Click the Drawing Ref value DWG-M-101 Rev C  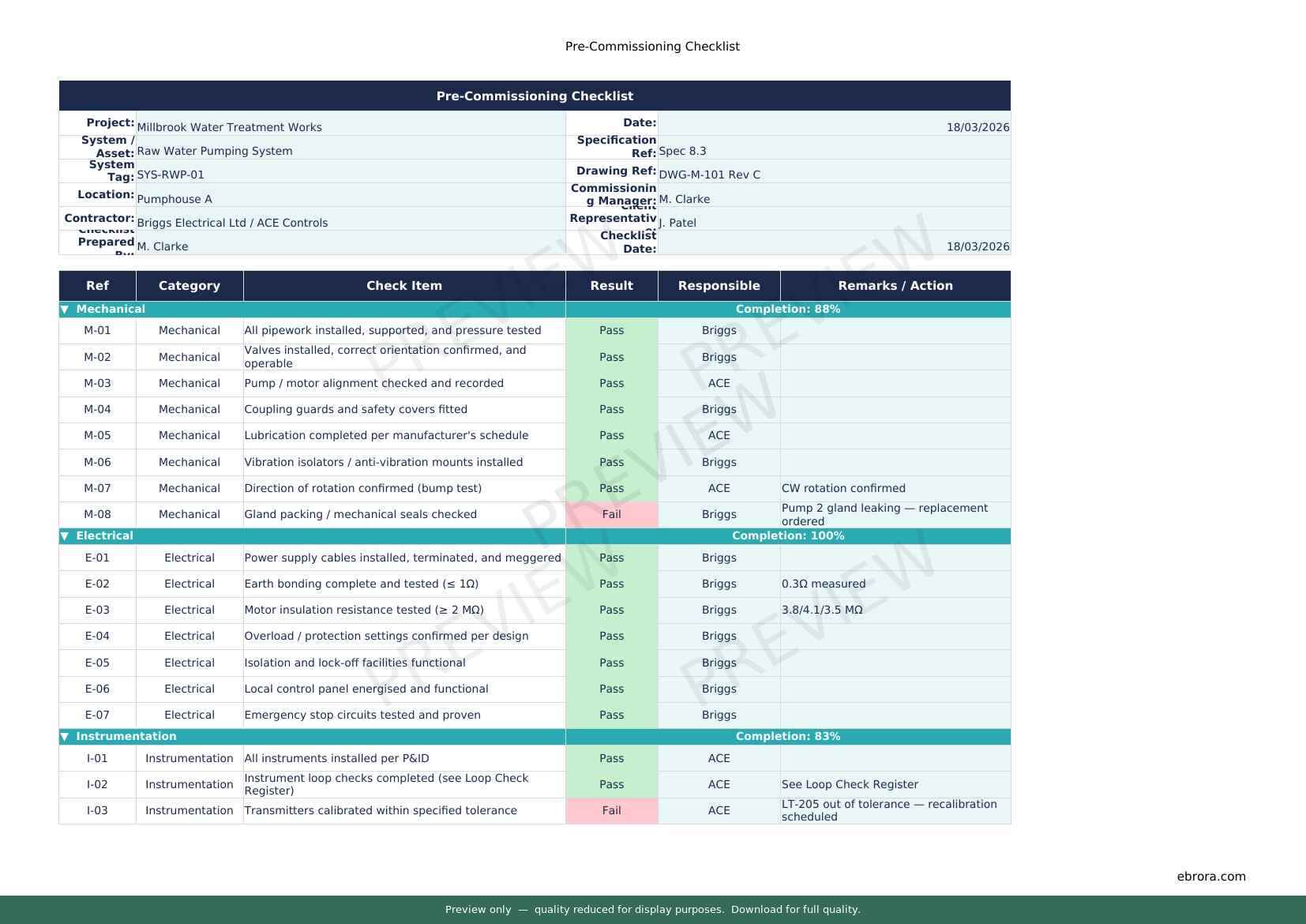tap(709, 175)
